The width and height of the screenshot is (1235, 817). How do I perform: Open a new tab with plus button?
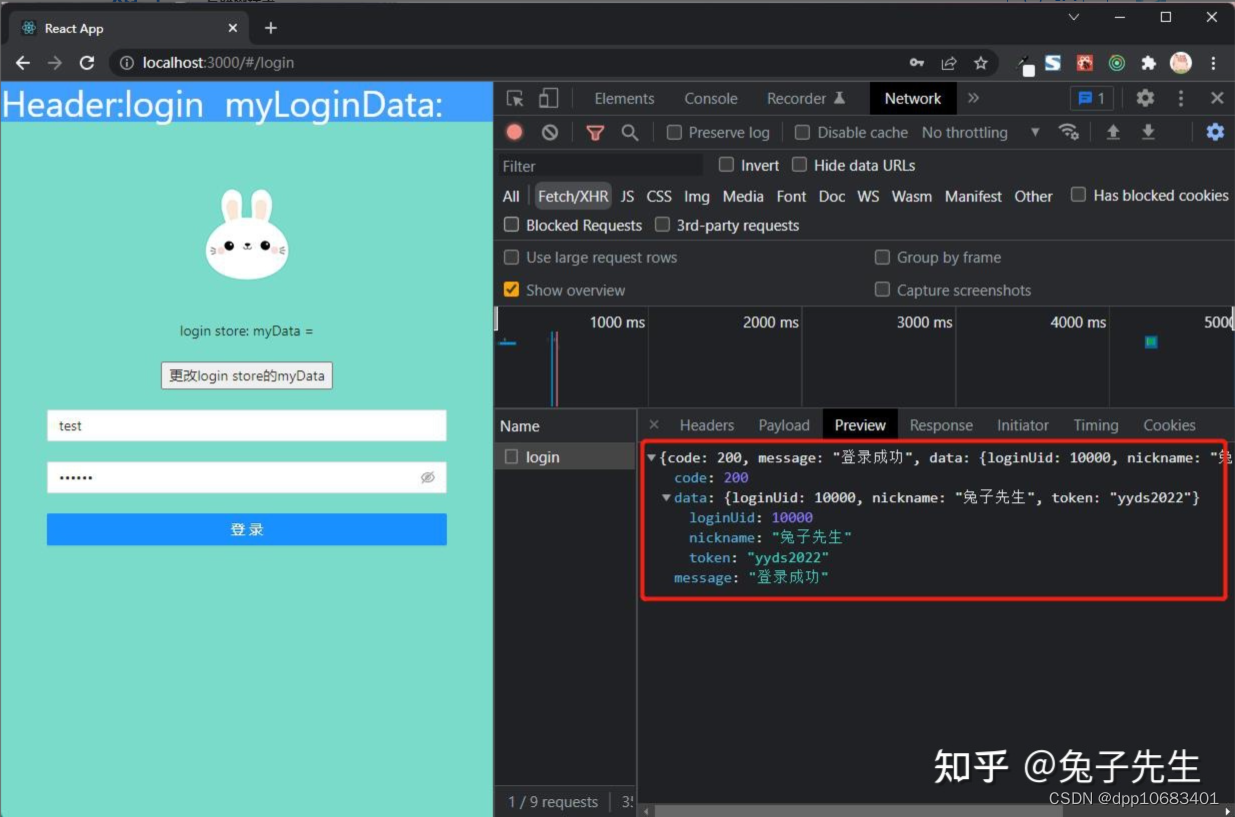(x=270, y=28)
